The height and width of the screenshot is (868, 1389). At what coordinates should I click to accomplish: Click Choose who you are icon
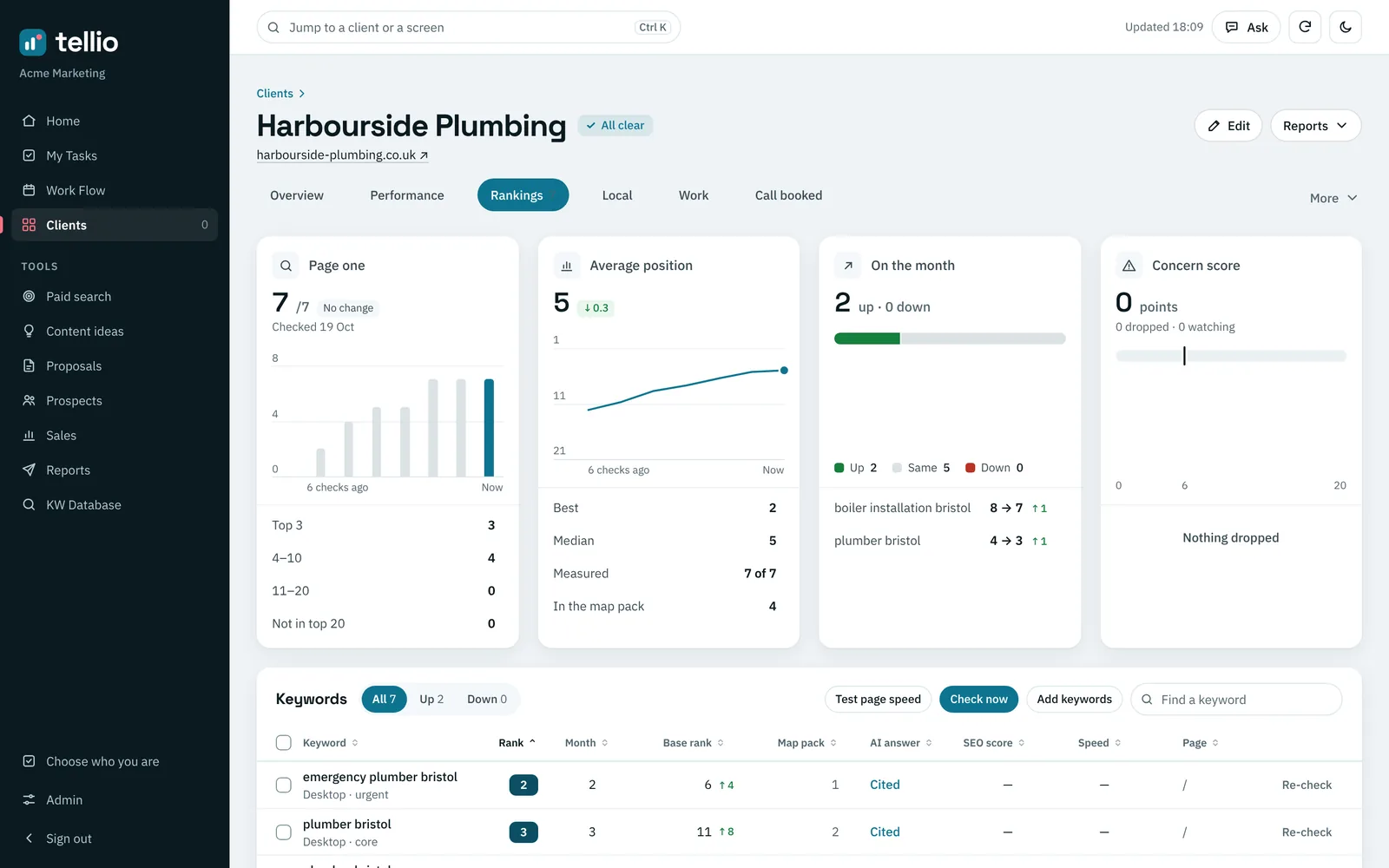click(x=29, y=761)
